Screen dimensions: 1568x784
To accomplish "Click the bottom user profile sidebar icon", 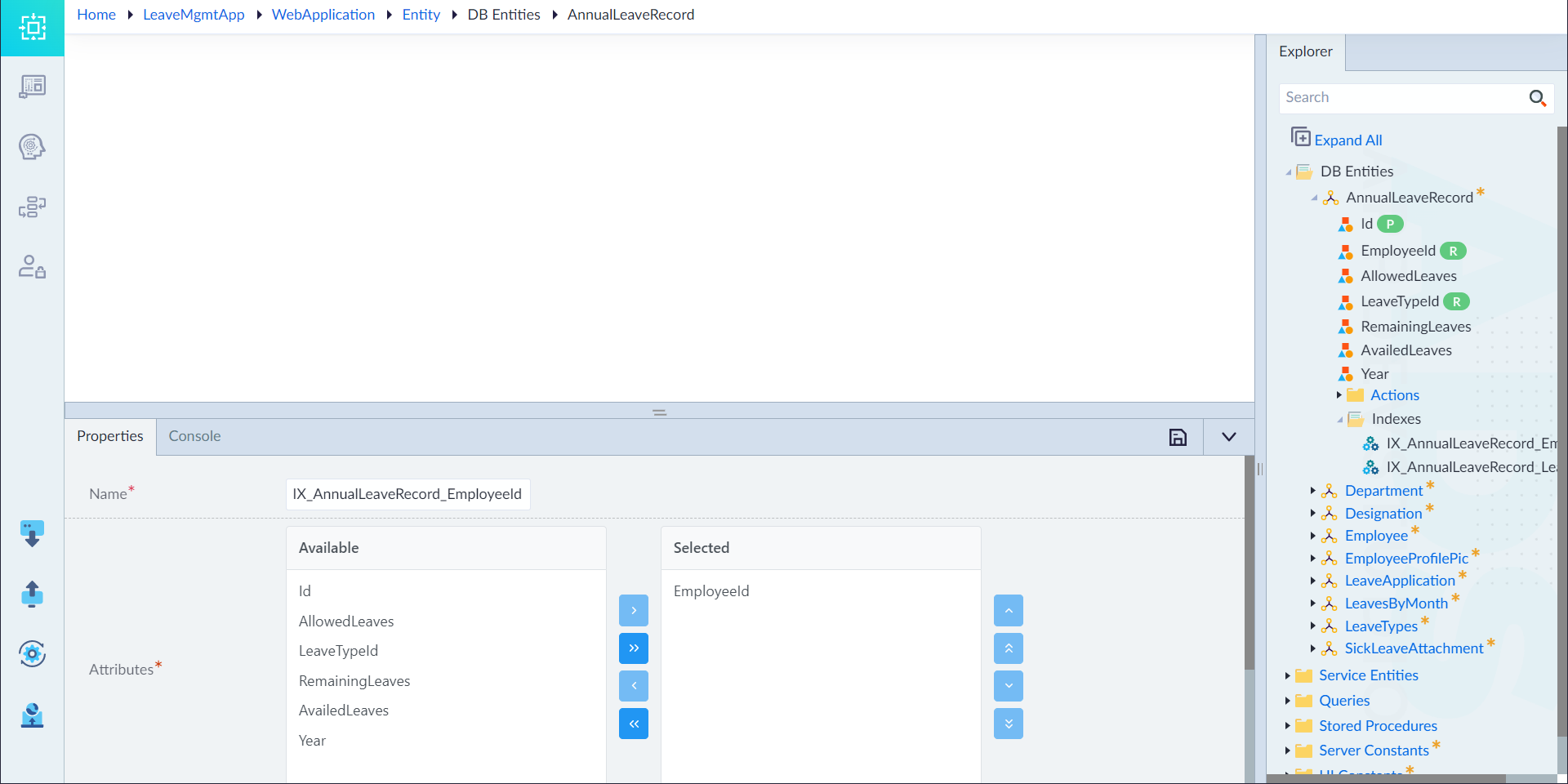I will point(32,715).
